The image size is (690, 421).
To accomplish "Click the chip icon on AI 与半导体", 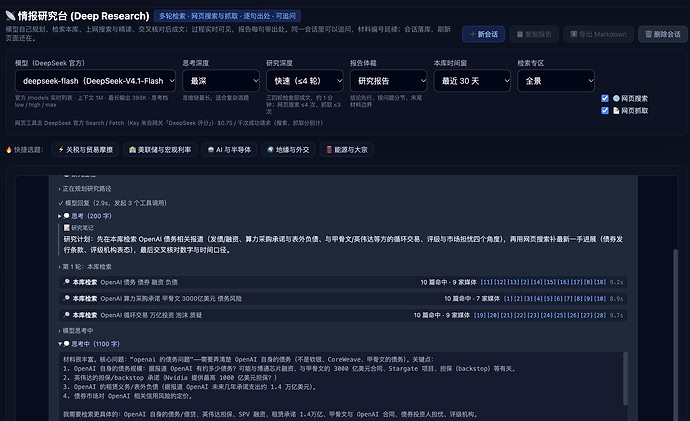I will [x=211, y=150].
